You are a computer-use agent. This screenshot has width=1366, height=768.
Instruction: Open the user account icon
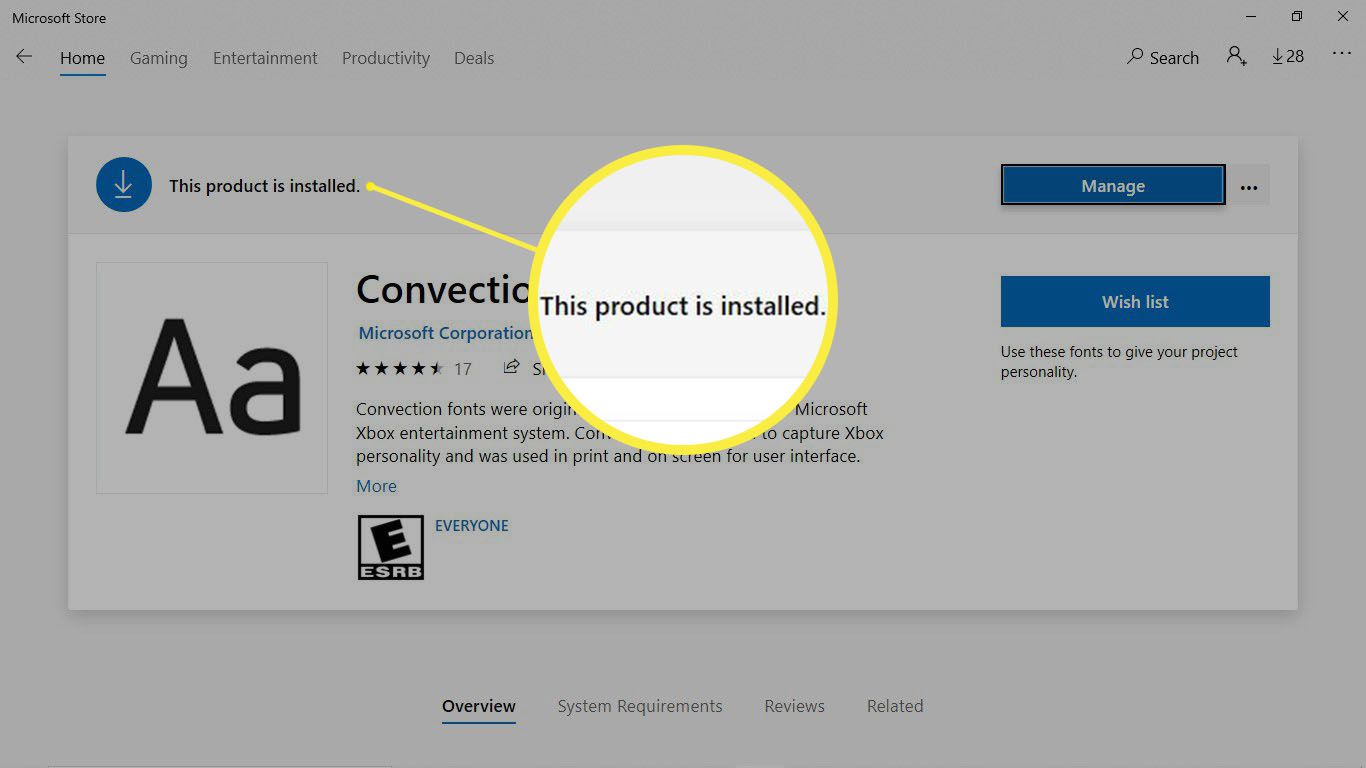pos(1237,56)
